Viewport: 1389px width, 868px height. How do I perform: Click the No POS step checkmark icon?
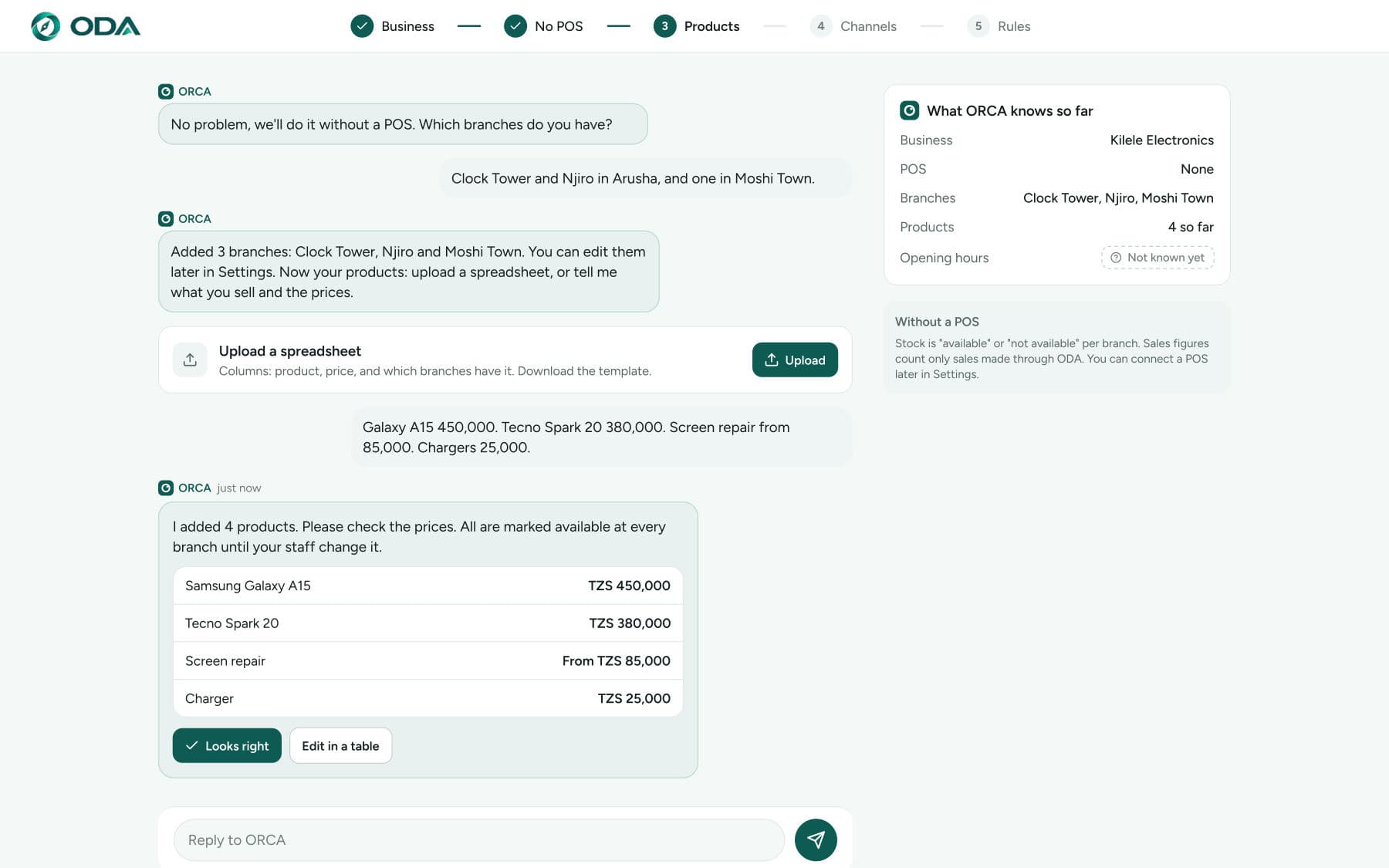pyautogui.click(x=515, y=26)
